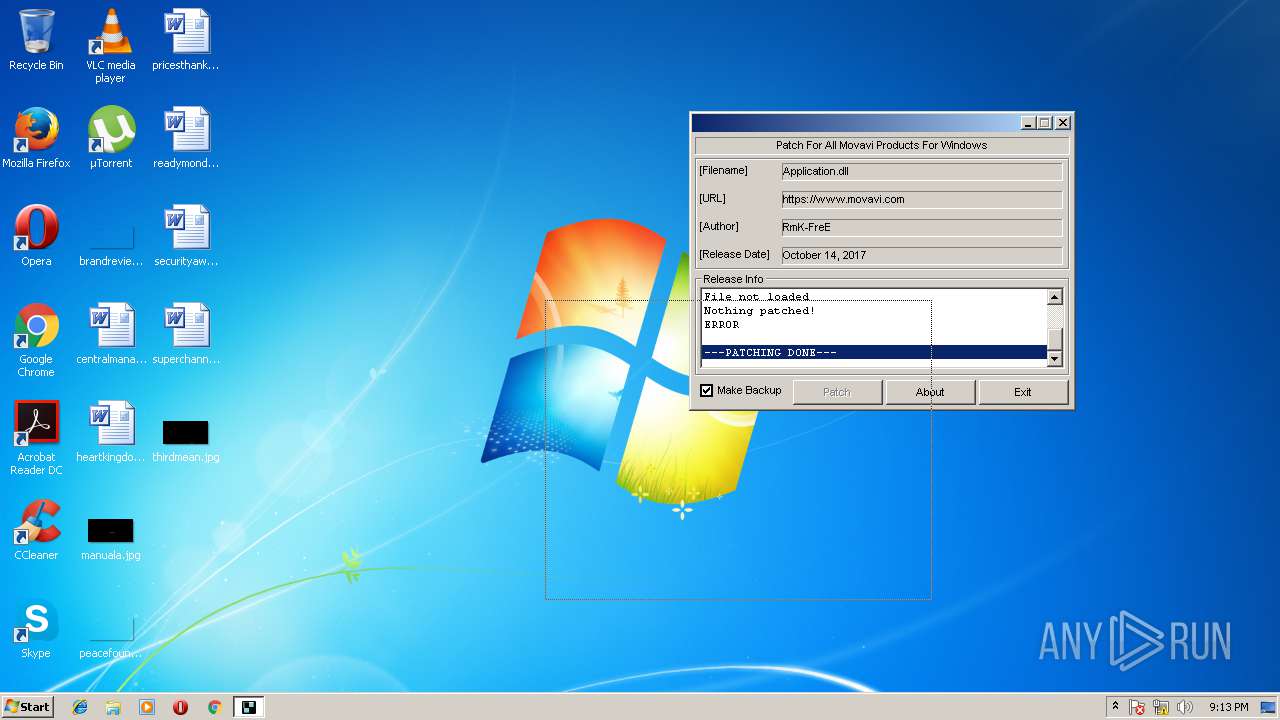
Task: Click the Release Info scrollbar thumb
Action: point(1054,339)
